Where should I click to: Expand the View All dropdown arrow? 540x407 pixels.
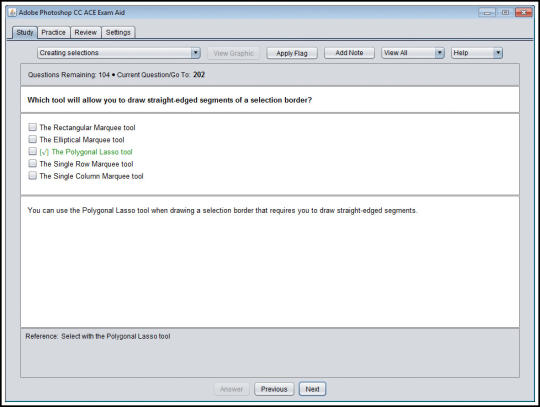(439, 53)
